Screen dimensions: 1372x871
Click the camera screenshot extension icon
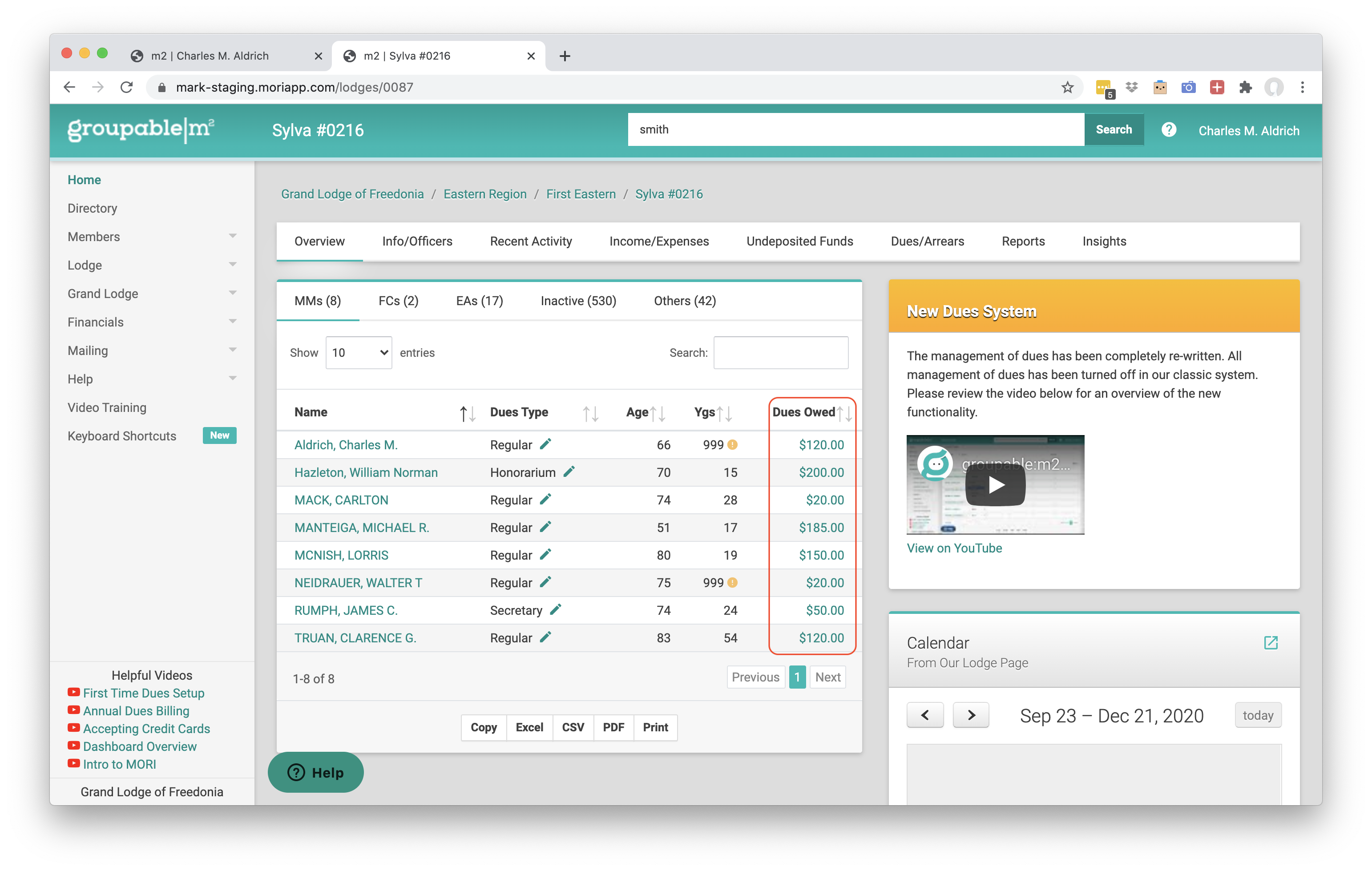pyautogui.click(x=1188, y=87)
